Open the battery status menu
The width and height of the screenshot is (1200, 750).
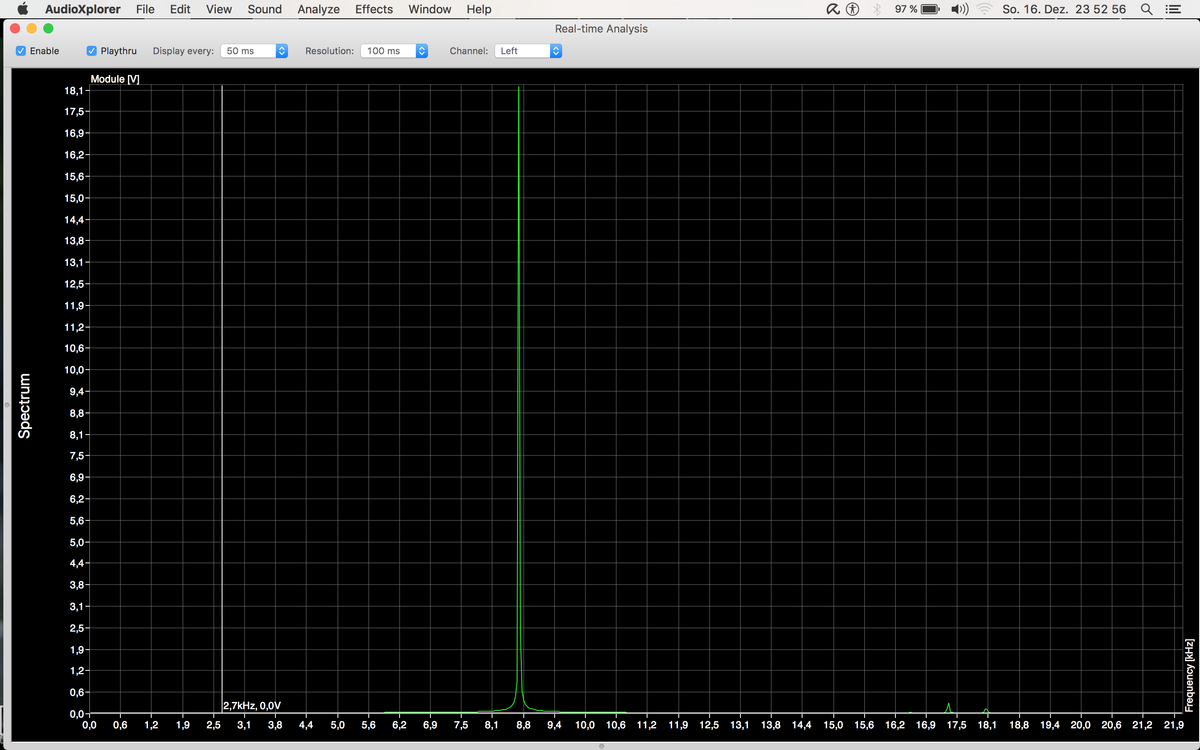(930, 9)
